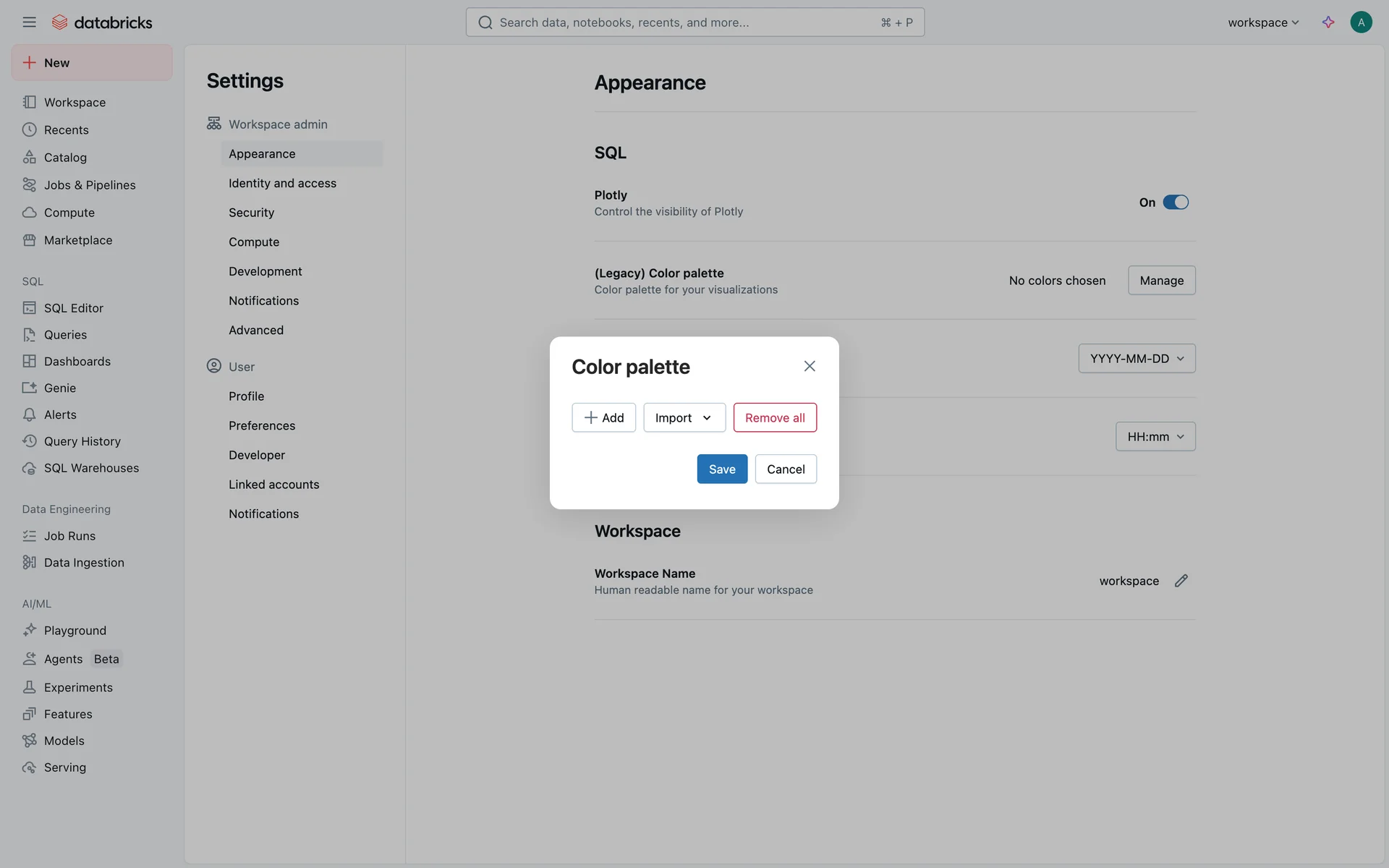Open the Preferences settings section
1389x868 pixels.
pyautogui.click(x=262, y=425)
